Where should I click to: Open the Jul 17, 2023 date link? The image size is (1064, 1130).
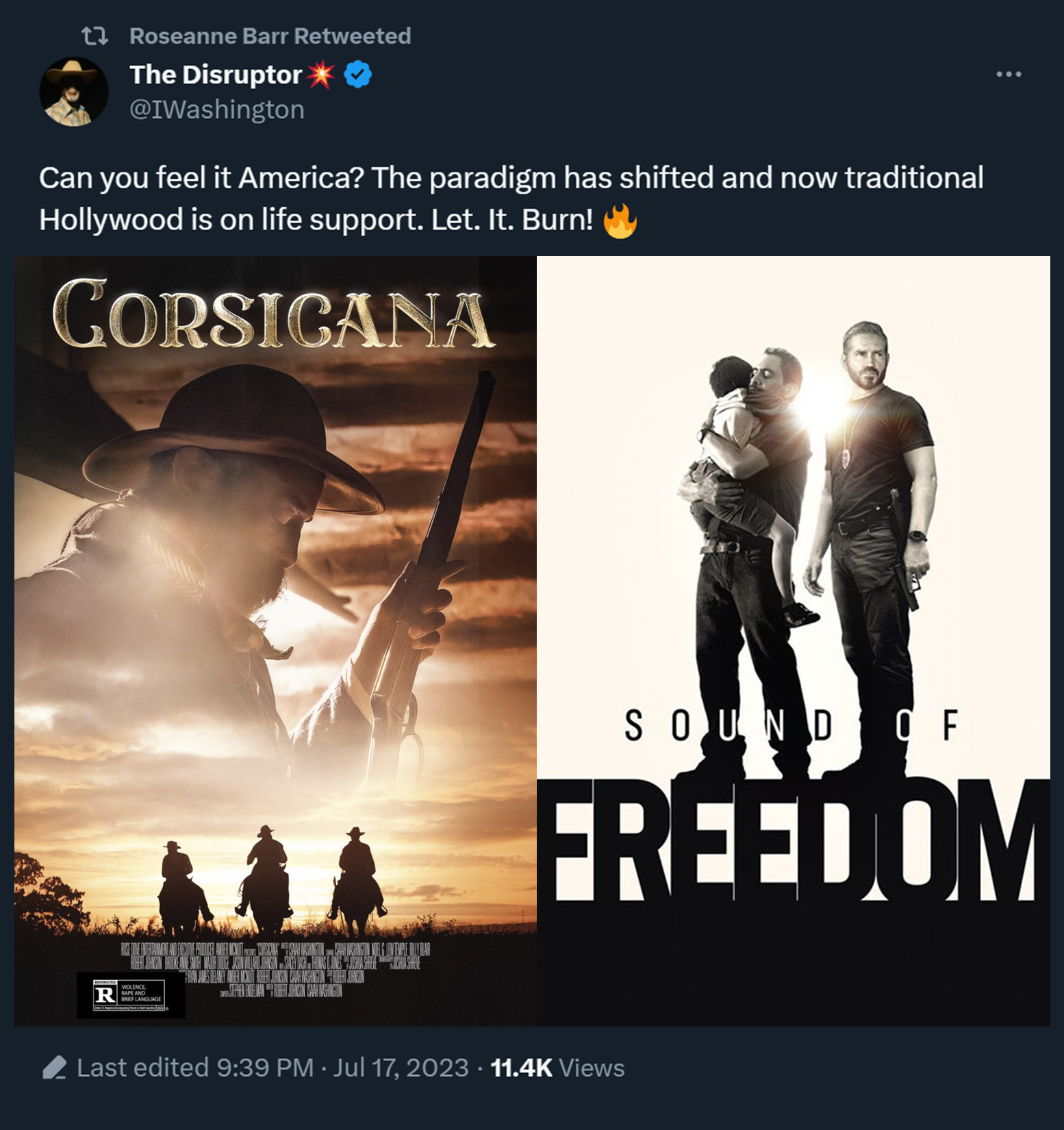[401, 1068]
